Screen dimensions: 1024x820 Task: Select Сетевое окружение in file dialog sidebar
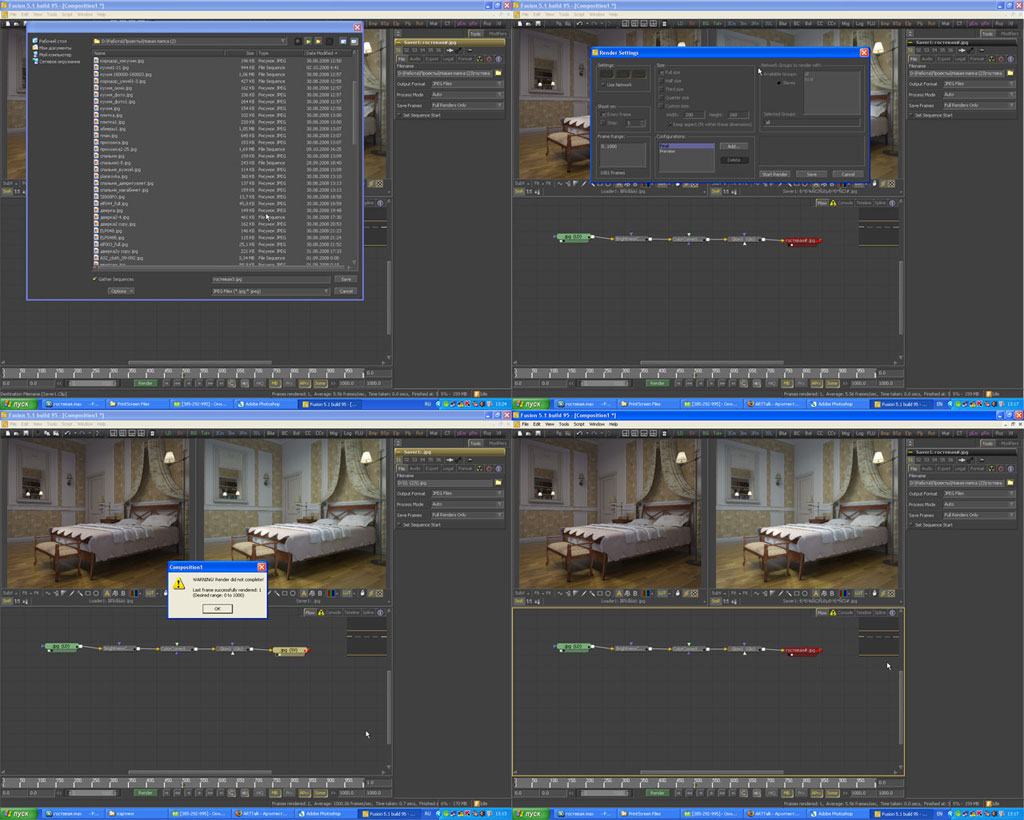tap(59, 62)
